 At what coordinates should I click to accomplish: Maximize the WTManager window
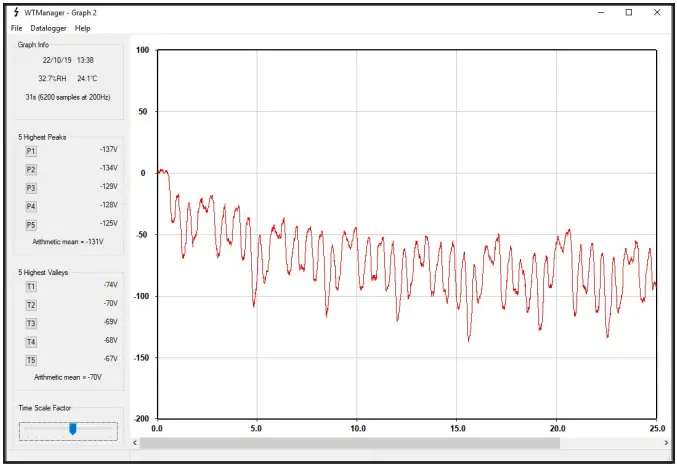(x=629, y=13)
